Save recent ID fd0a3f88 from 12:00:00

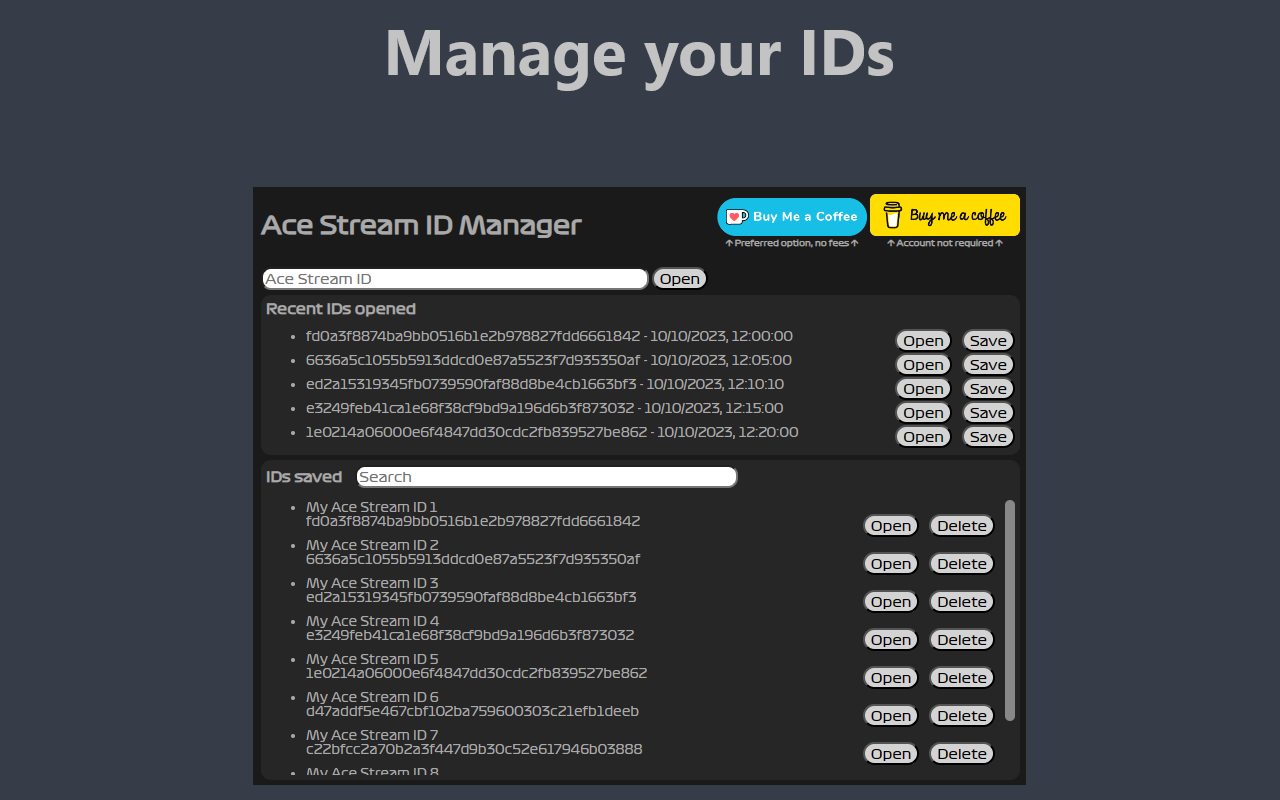(988, 341)
